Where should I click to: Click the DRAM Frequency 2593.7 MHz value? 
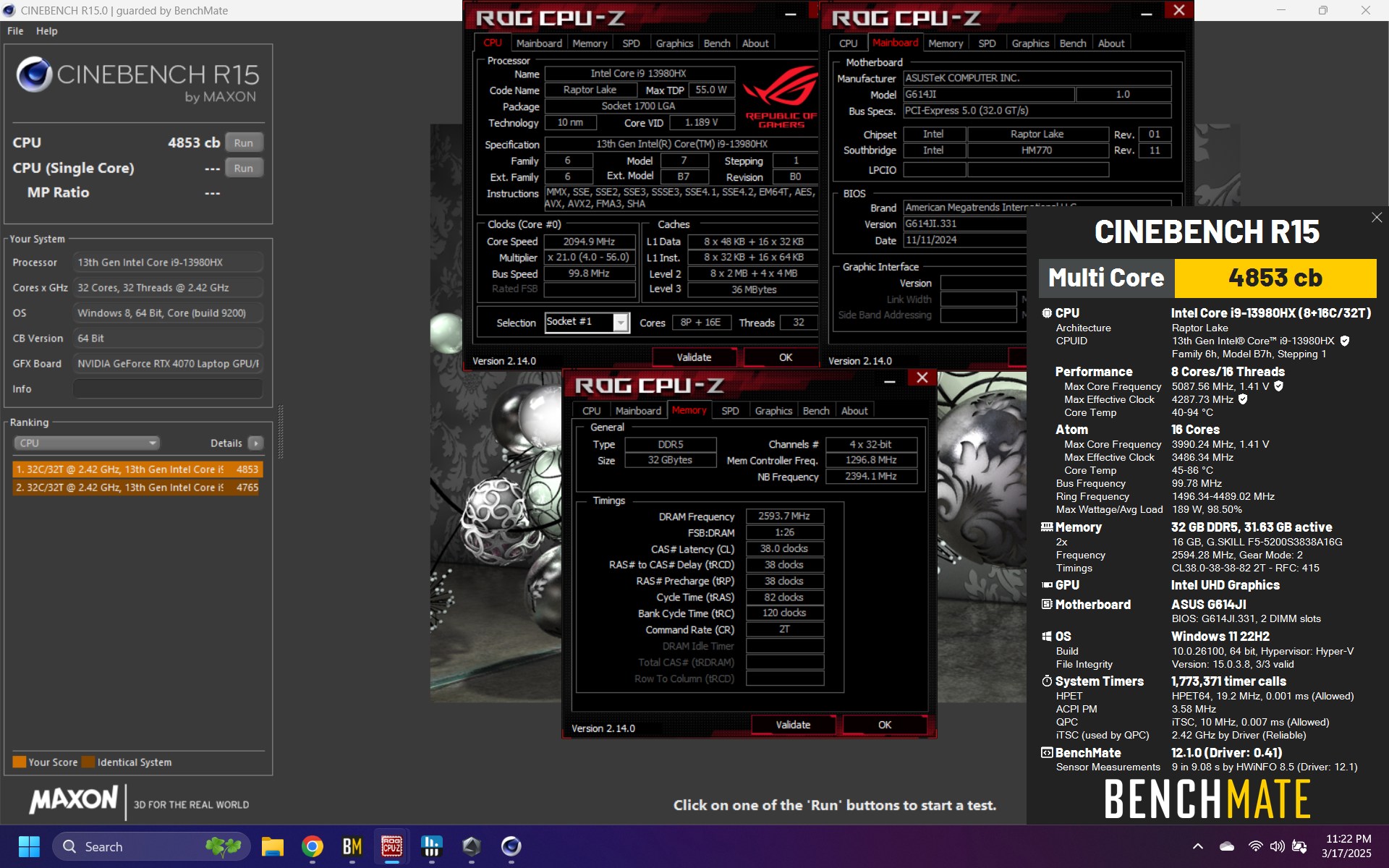point(784,516)
